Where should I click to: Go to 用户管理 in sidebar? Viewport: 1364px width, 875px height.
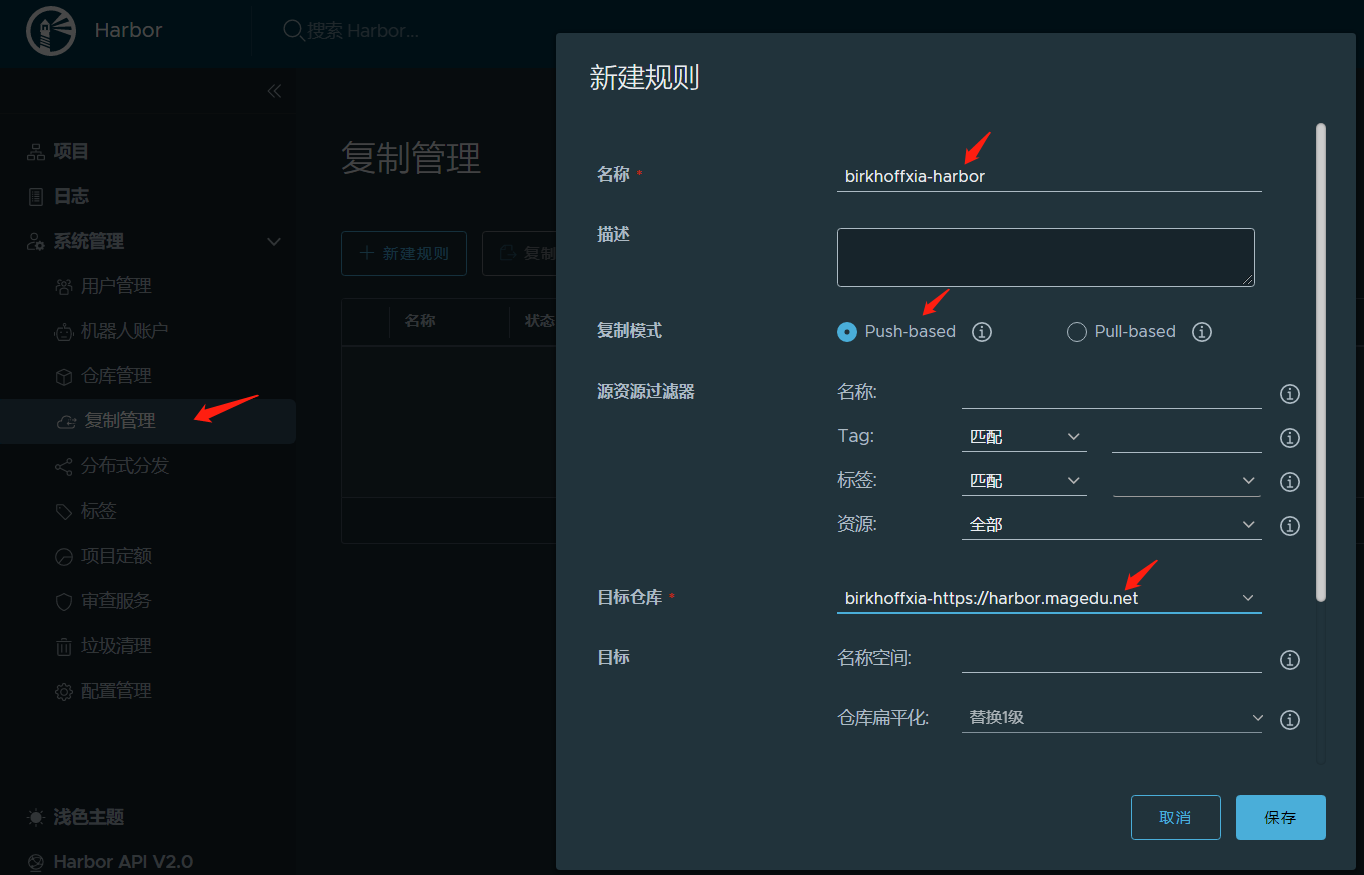point(116,286)
